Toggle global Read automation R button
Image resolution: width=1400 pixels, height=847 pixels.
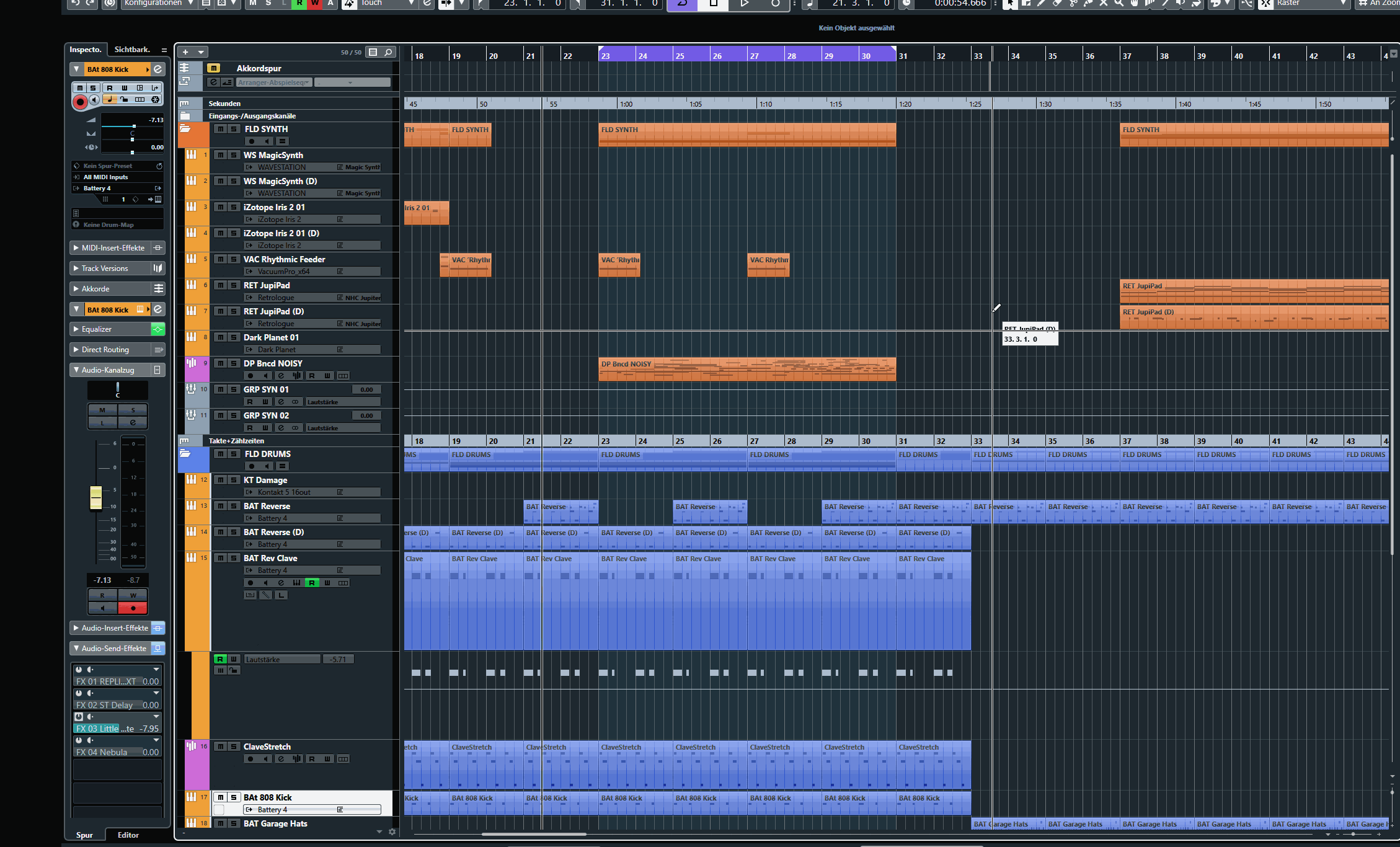[299, 3]
